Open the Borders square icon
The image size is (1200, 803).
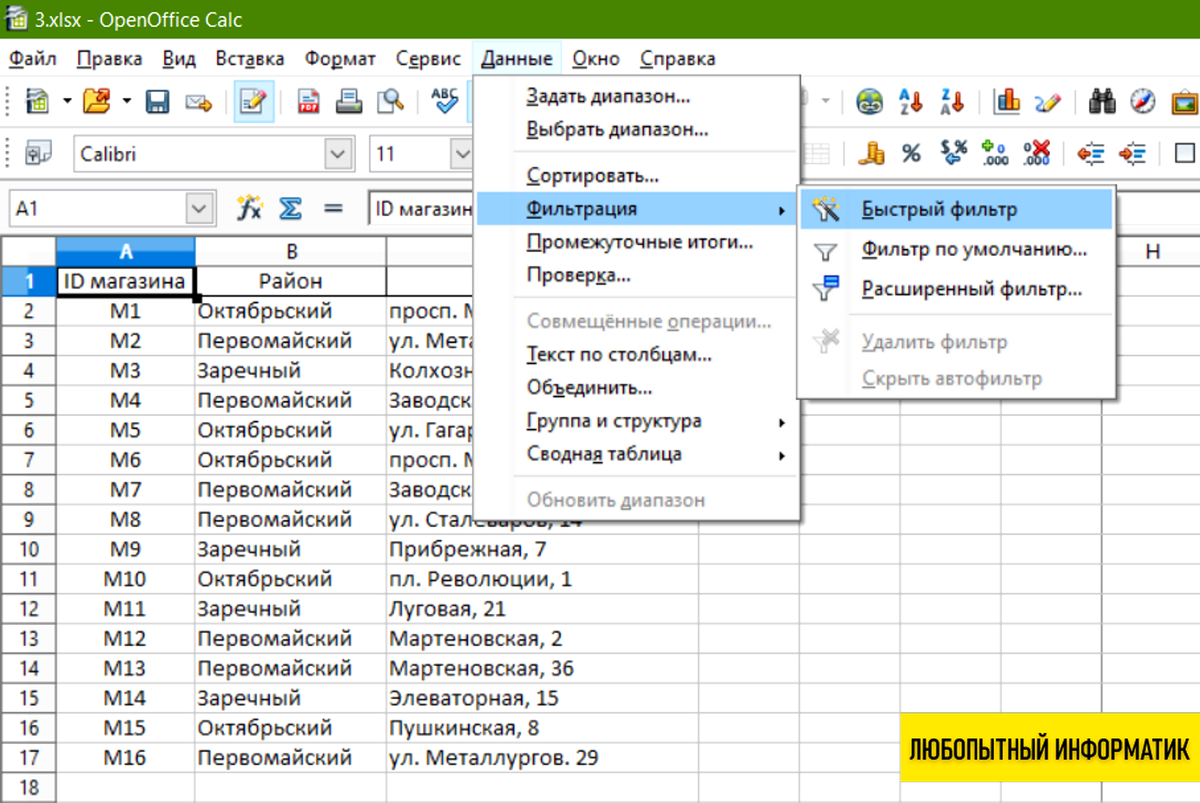pyautogui.click(x=1186, y=154)
